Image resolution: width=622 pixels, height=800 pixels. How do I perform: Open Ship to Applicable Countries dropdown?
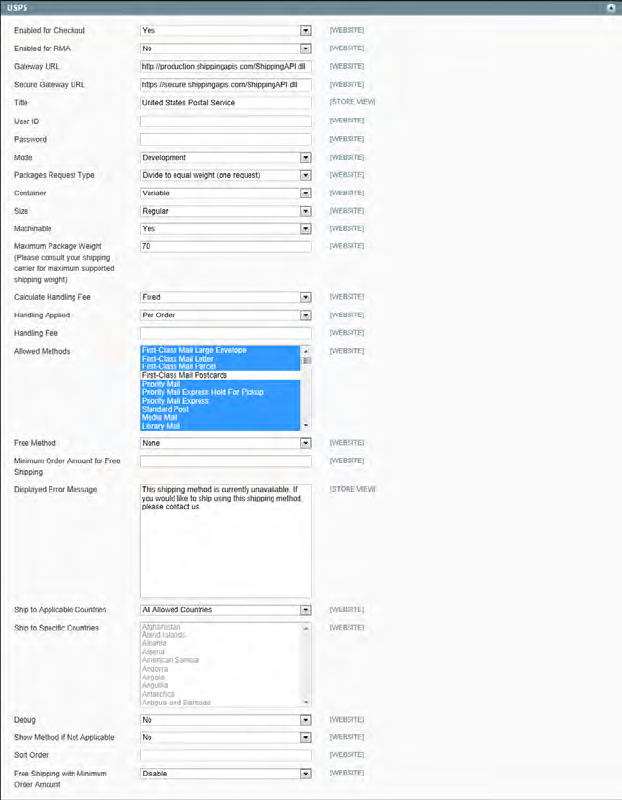pos(226,610)
